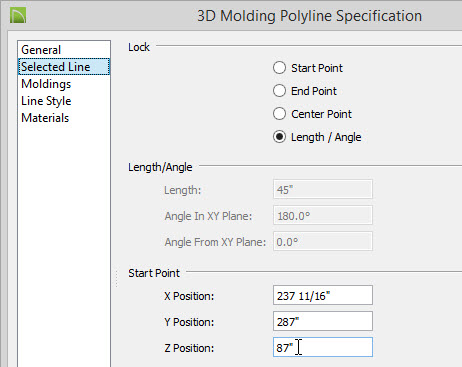Click the Angle In XY Plane field
Screen dimensions: 462x367
[323, 215]
